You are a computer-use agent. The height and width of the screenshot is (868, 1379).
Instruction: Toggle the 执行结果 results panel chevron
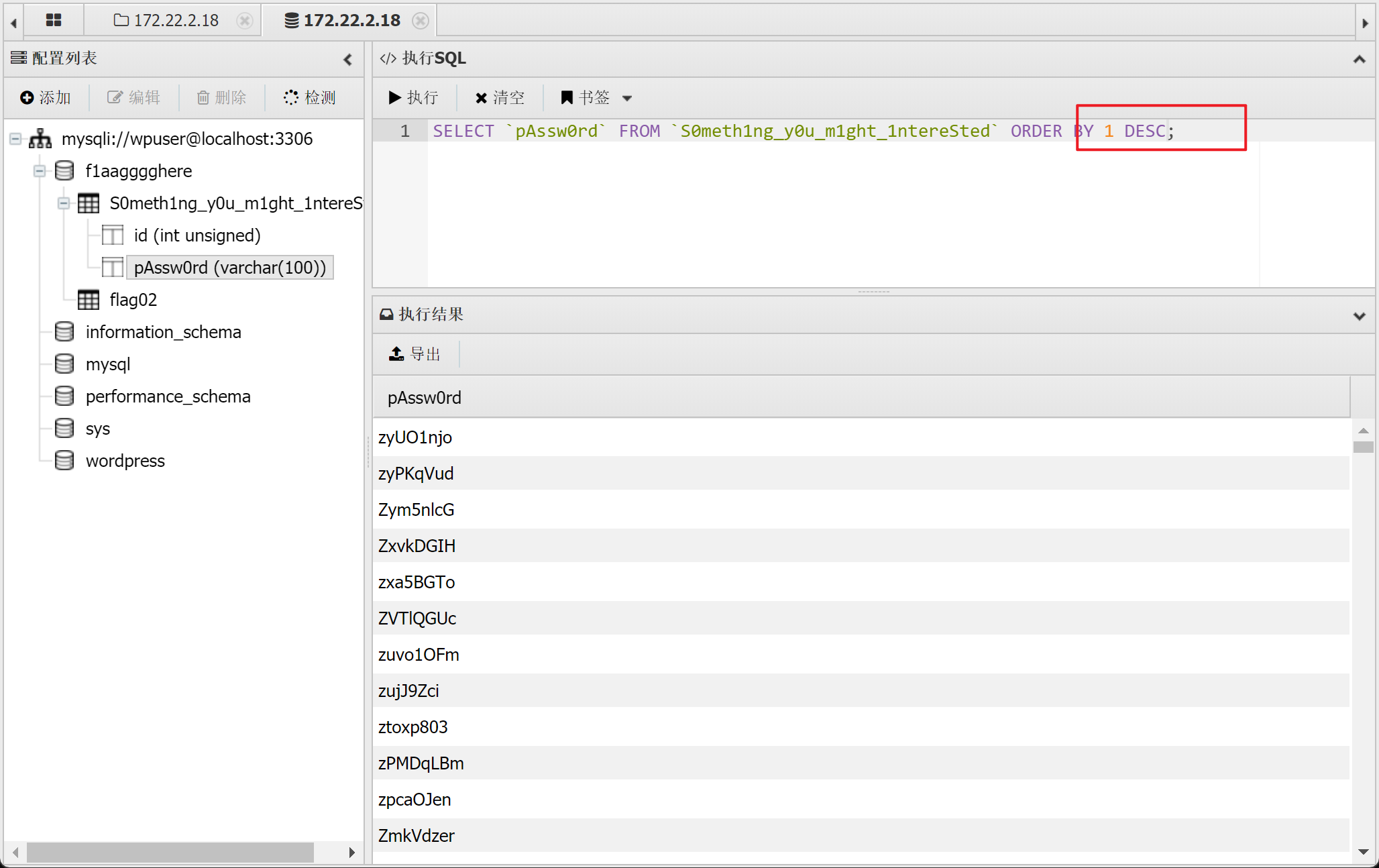coord(1359,315)
